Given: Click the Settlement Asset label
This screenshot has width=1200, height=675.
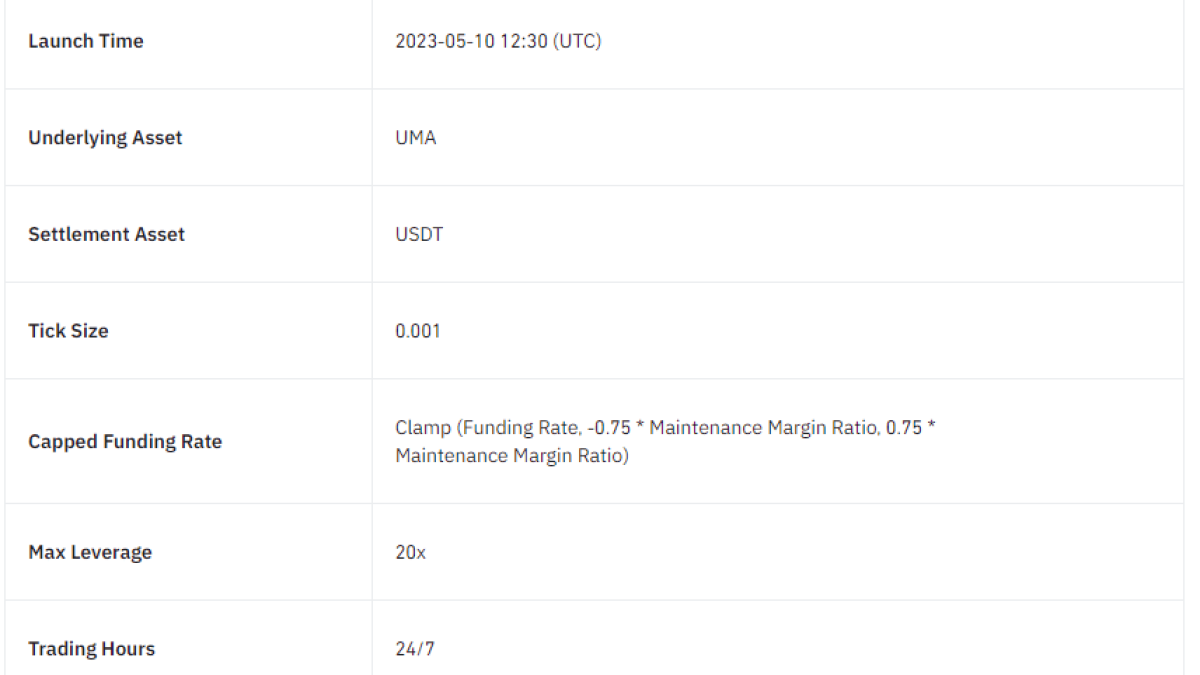Looking at the screenshot, I should click(x=106, y=234).
